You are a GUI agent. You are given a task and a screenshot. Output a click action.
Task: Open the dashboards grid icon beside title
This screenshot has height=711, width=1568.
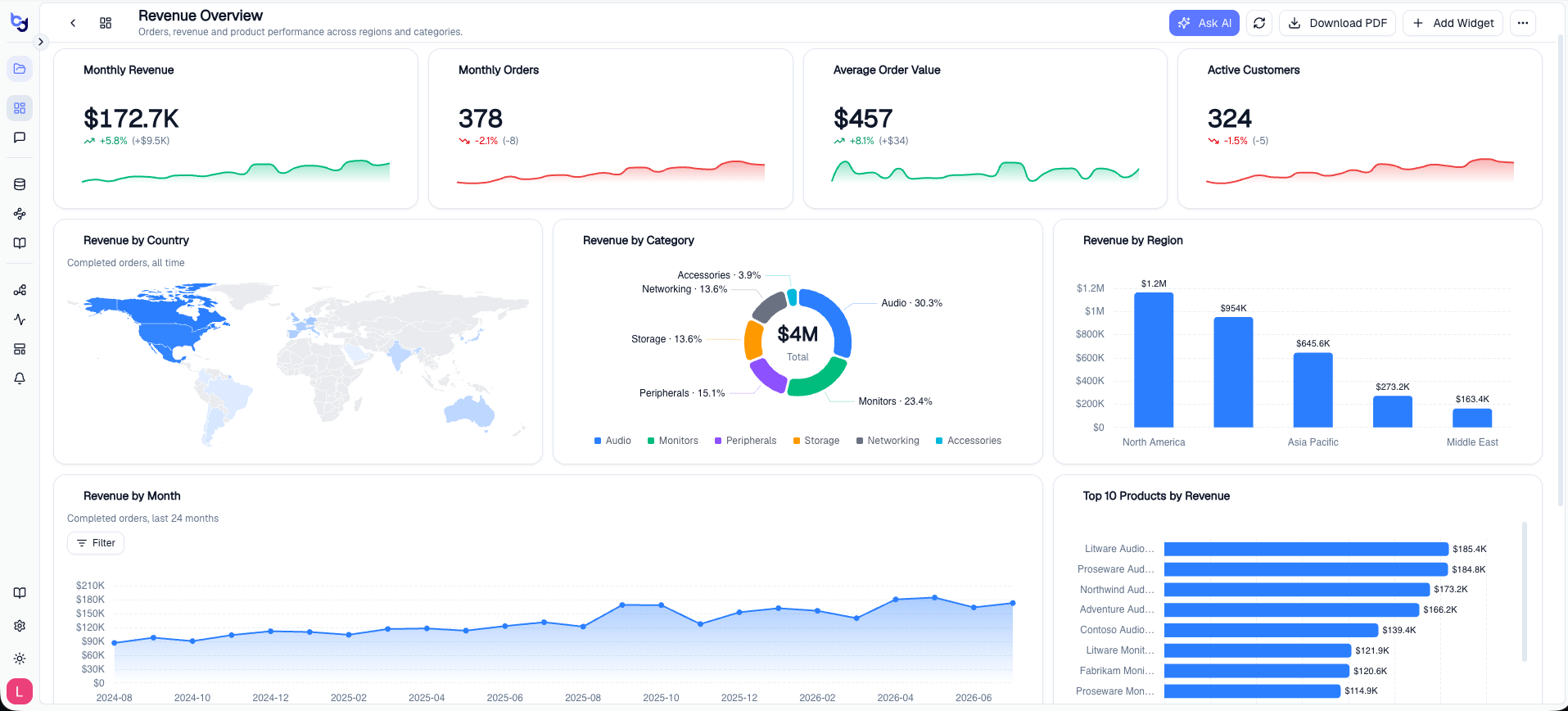106,23
